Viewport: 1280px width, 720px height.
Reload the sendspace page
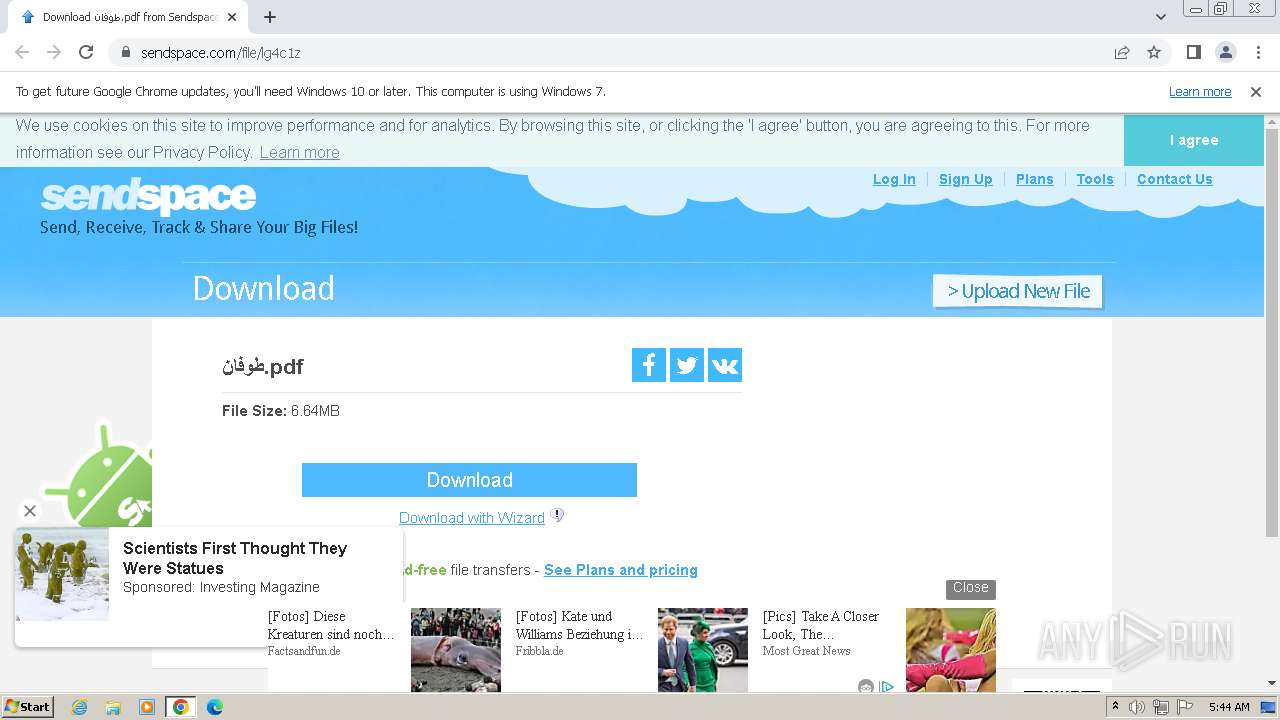coord(86,52)
